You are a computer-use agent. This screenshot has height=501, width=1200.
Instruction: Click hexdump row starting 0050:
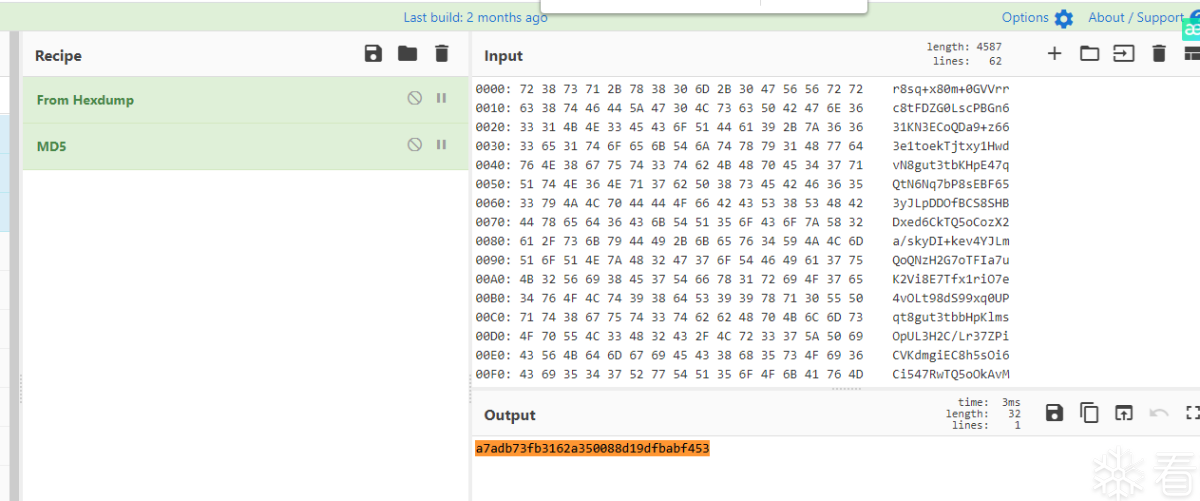tap(742, 184)
